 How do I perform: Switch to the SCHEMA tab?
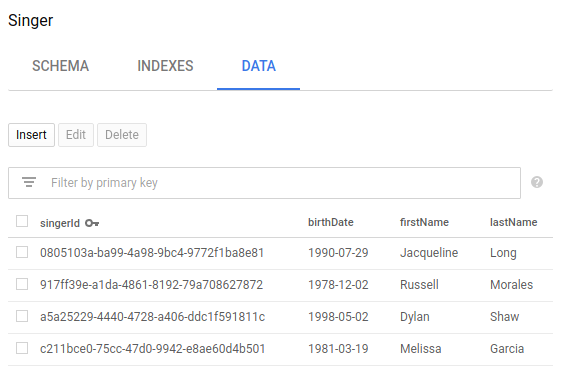[x=60, y=66]
